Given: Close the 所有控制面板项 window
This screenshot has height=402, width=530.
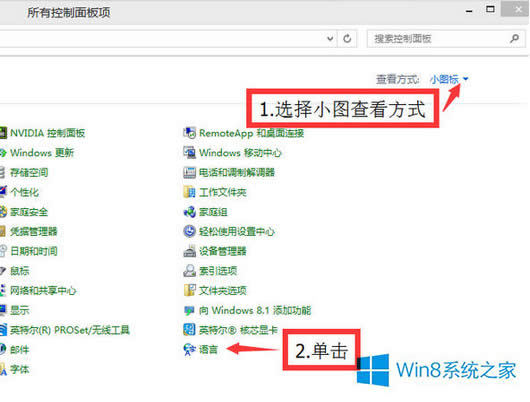Looking at the screenshot, I should click(x=515, y=9).
